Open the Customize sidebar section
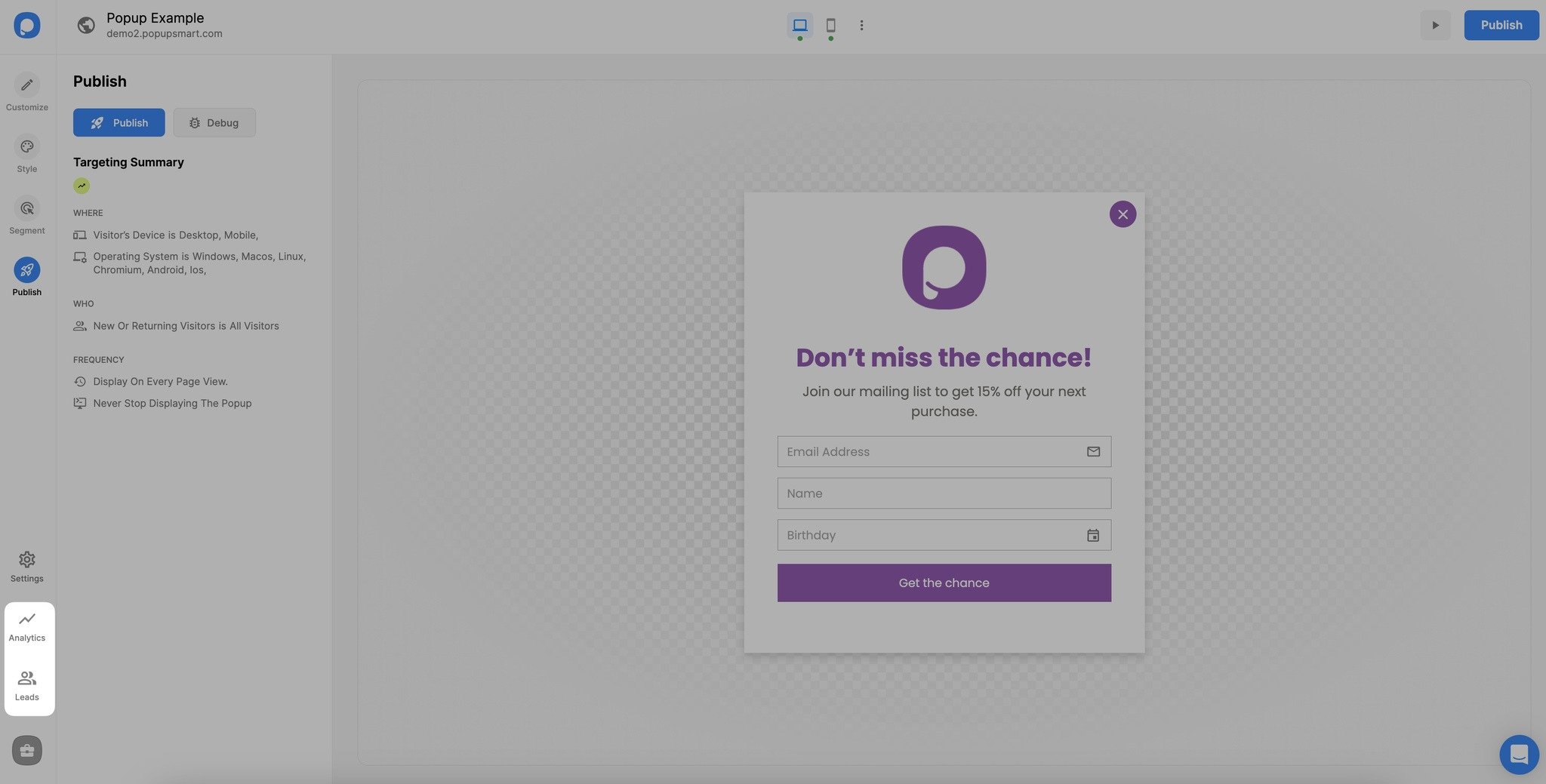 pos(27,92)
